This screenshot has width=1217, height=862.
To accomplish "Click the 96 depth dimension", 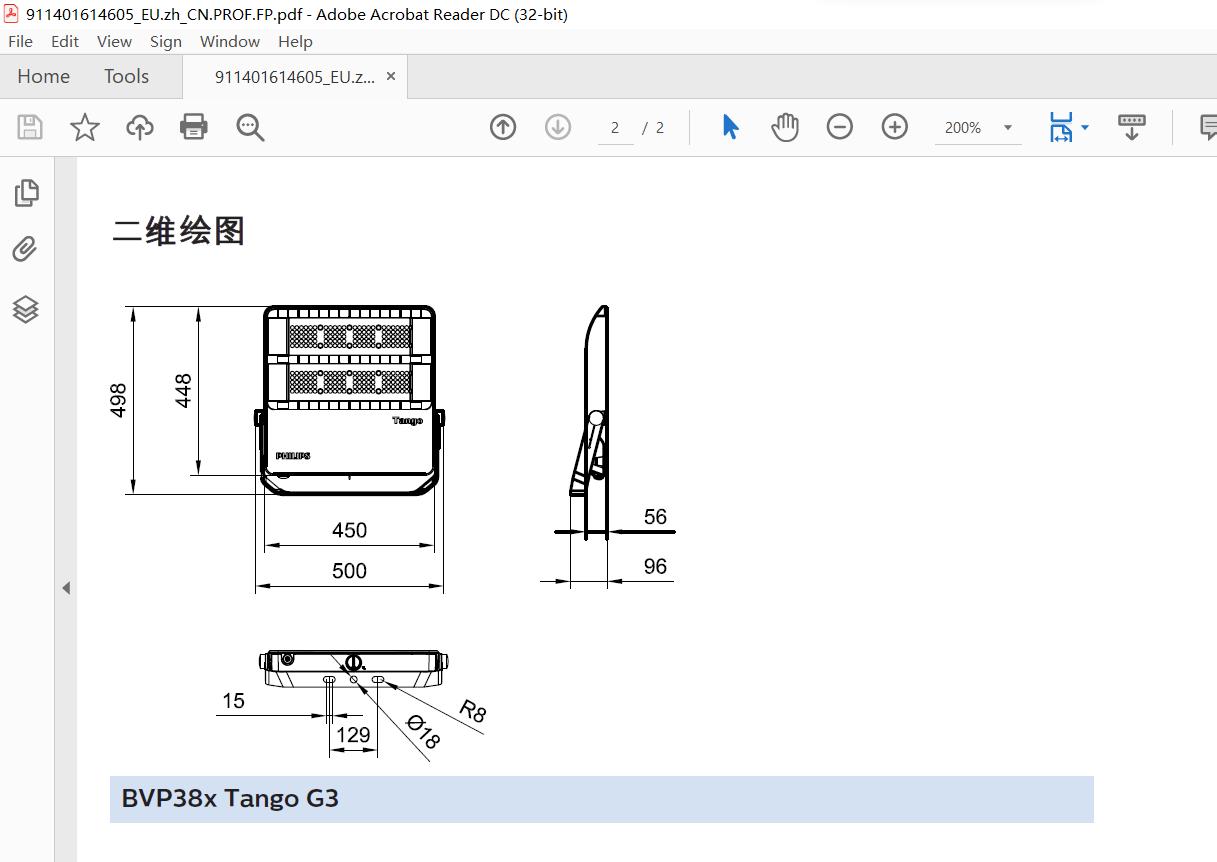I will tap(655, 566).
